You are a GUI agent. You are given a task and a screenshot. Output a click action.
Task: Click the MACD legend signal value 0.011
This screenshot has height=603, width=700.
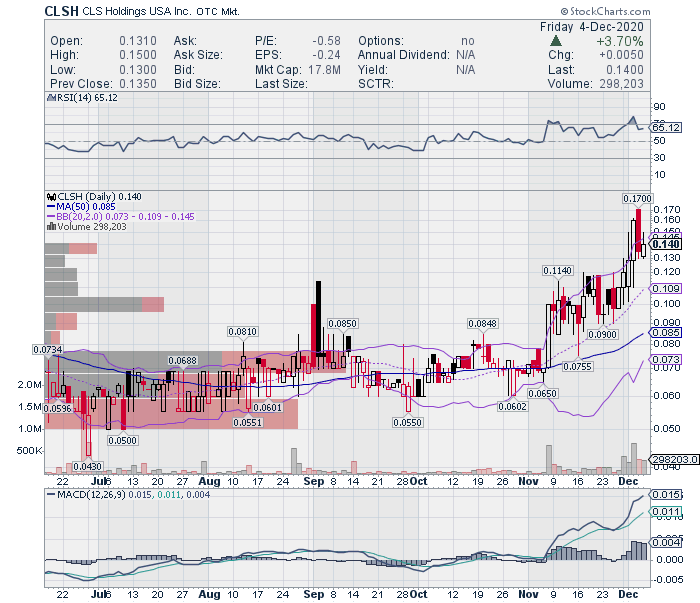click(x=169, y=495)
